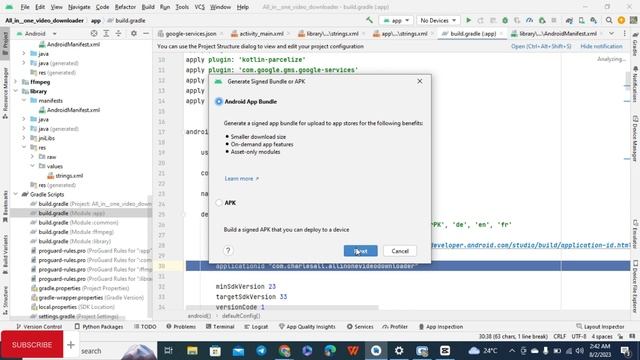Open editor tab options three-dot menu

(x=624, y=33)
